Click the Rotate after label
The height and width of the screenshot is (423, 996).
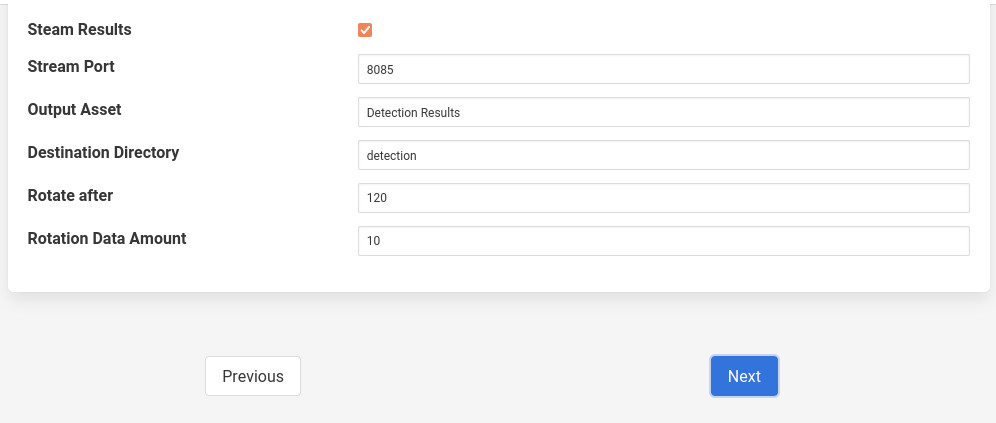(70, 196)
